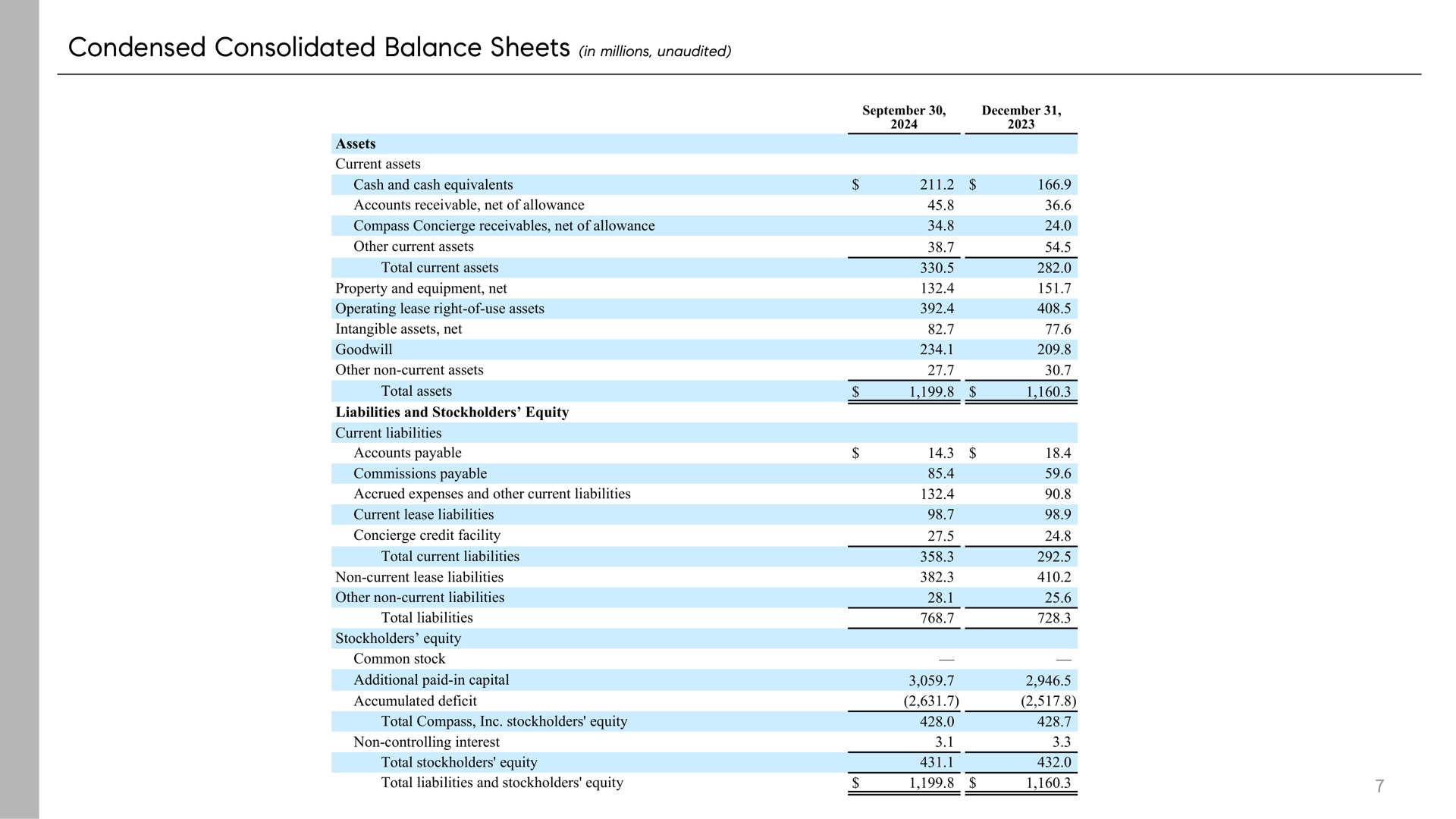Select 'Liabilities and Stockholders' Equity' heading
Viewport: 1456px width, 819px height.
452,413
